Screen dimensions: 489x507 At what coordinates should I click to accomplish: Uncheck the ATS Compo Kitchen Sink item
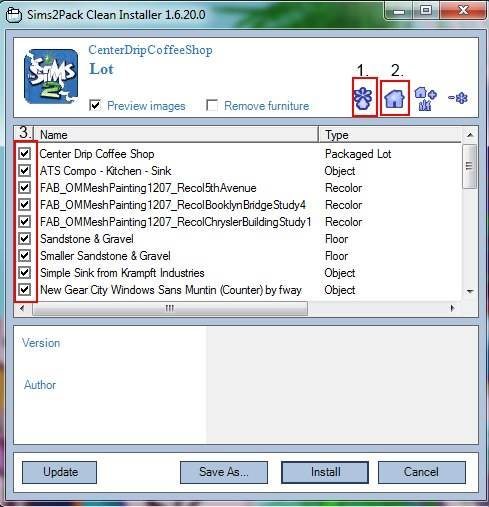pyautogui.click(x=24, y=171)
